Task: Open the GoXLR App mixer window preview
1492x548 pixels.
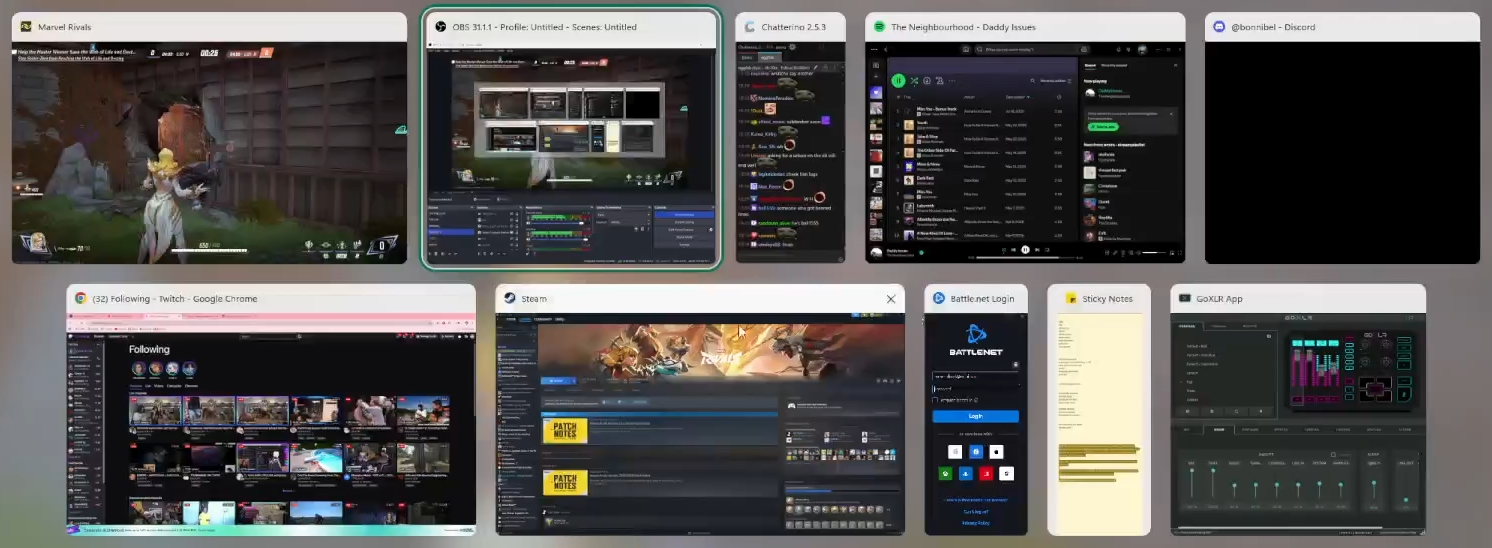Action: coord(1298,424)
